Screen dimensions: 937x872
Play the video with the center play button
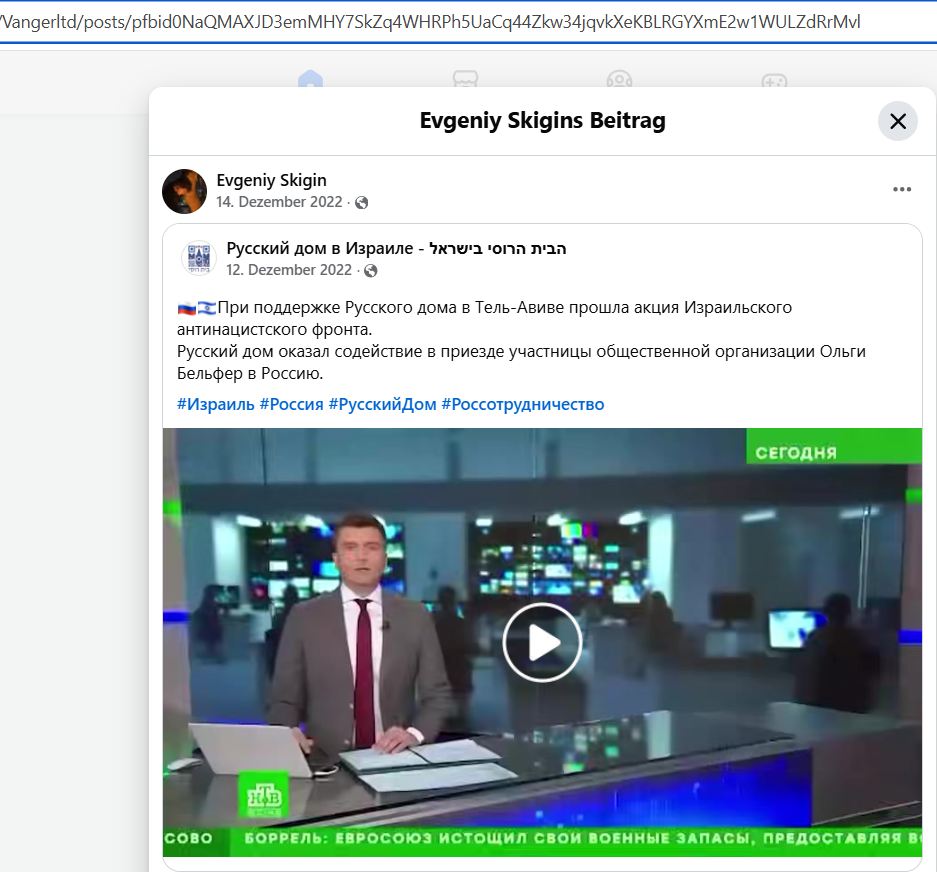(x=542, y=642)
